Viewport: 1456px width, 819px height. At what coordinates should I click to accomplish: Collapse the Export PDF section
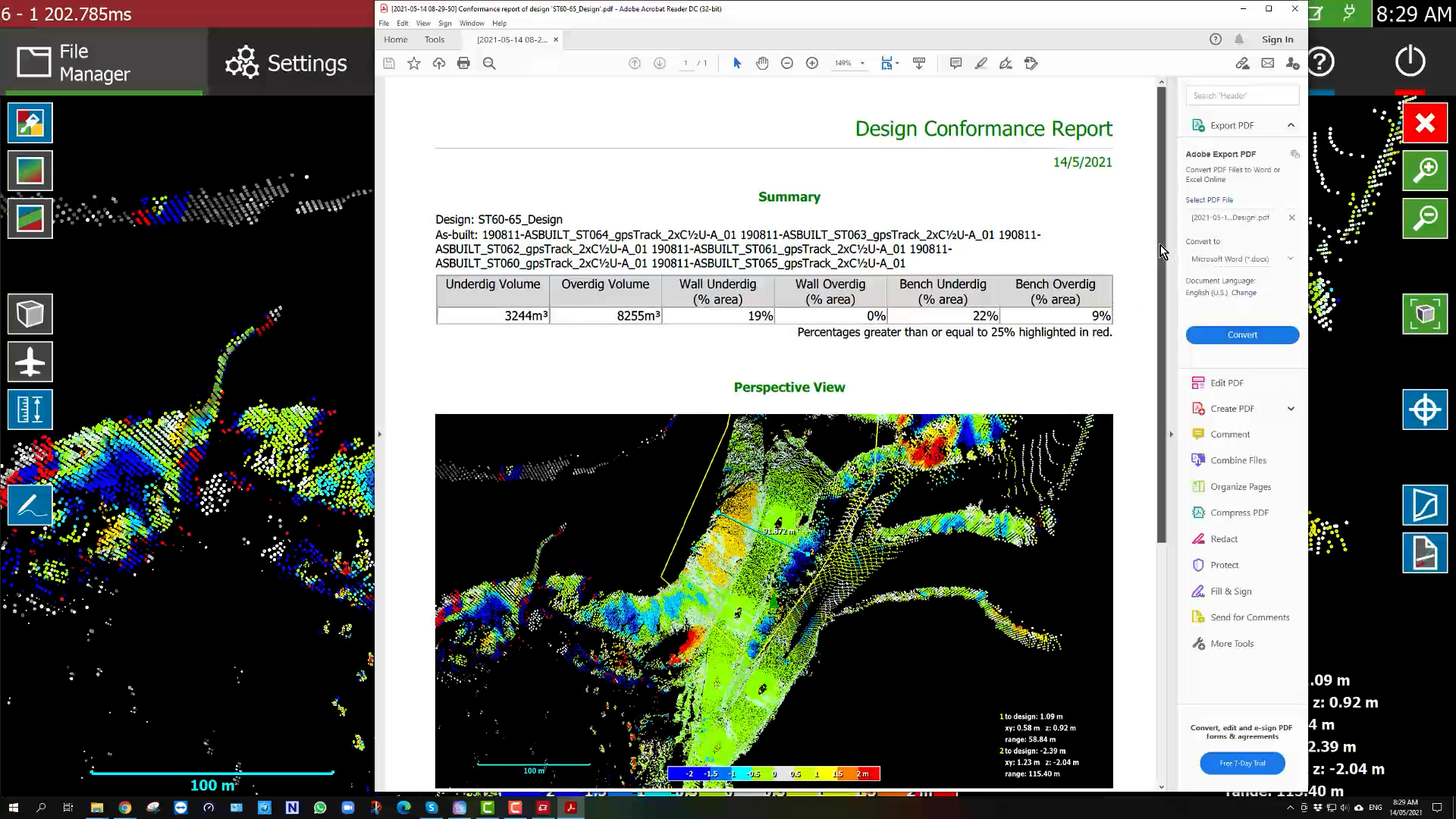(1291, 125)
